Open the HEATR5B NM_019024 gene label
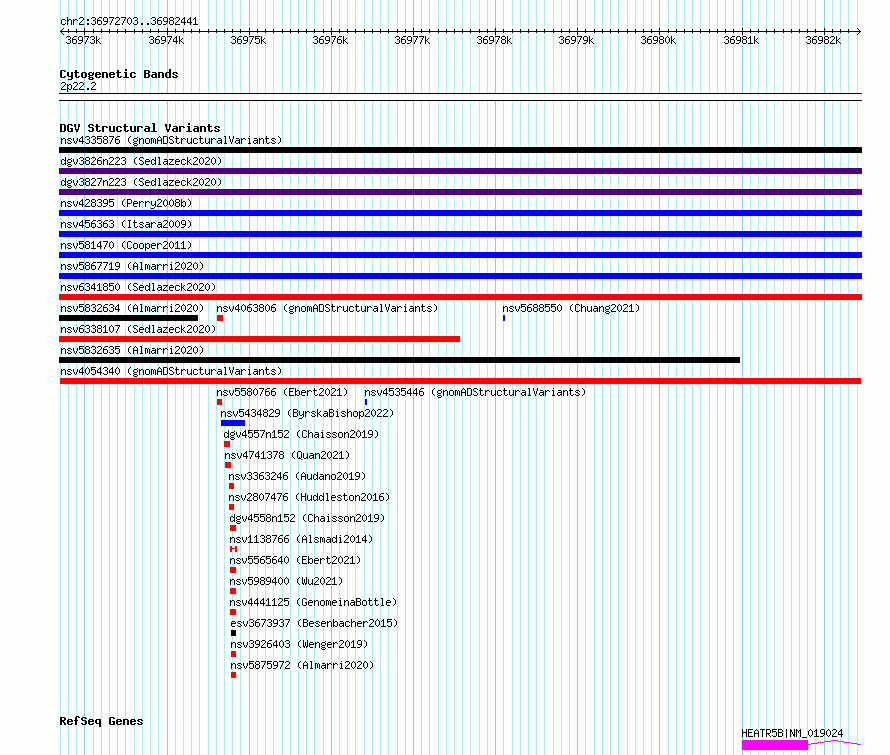890x755 pixels. 792,733
